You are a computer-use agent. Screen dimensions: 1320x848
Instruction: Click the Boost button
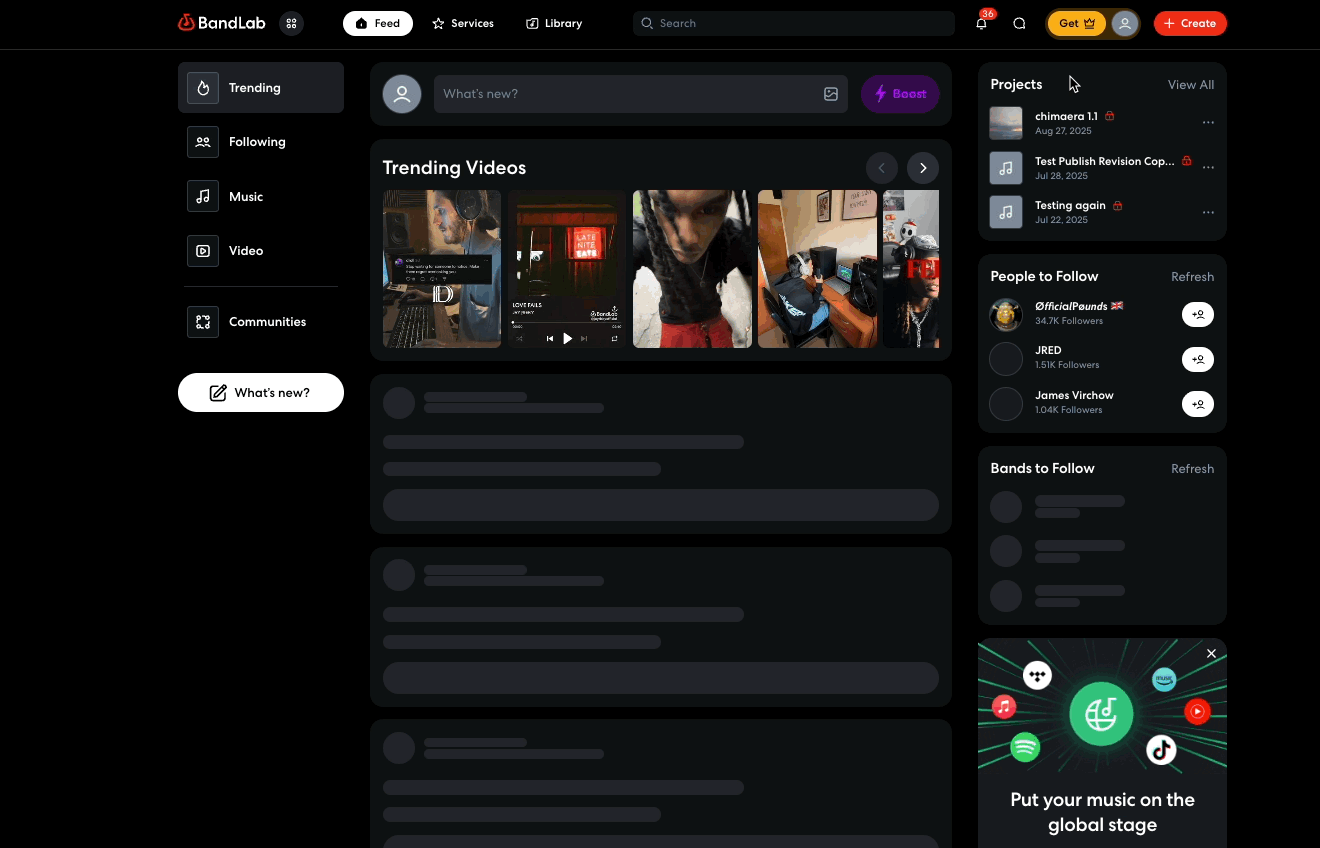click(899, 93)
